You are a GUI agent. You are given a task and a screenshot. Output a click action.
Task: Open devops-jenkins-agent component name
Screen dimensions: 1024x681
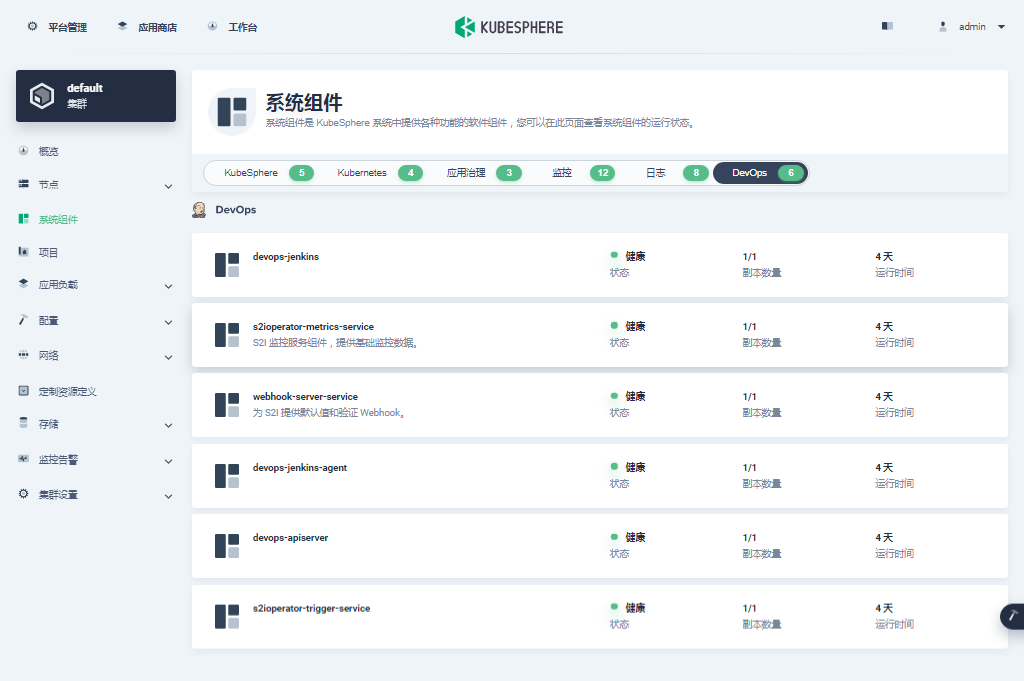click(x=300, y=467)
